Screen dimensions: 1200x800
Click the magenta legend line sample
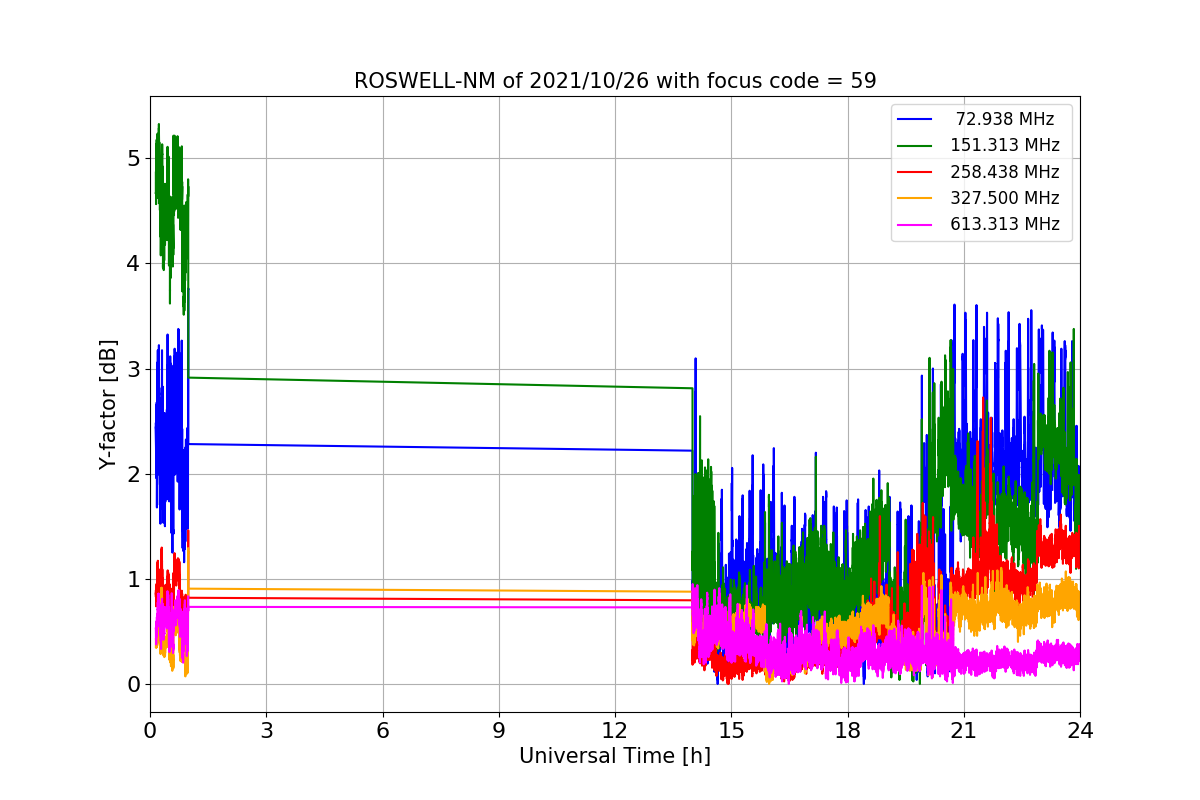[916, 224]
